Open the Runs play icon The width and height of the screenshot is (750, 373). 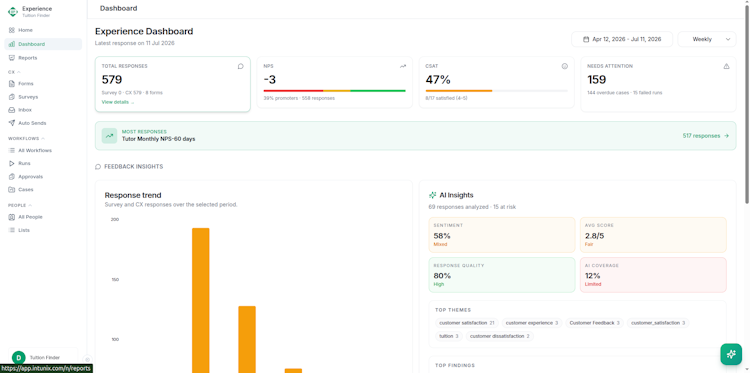[12, 164]
